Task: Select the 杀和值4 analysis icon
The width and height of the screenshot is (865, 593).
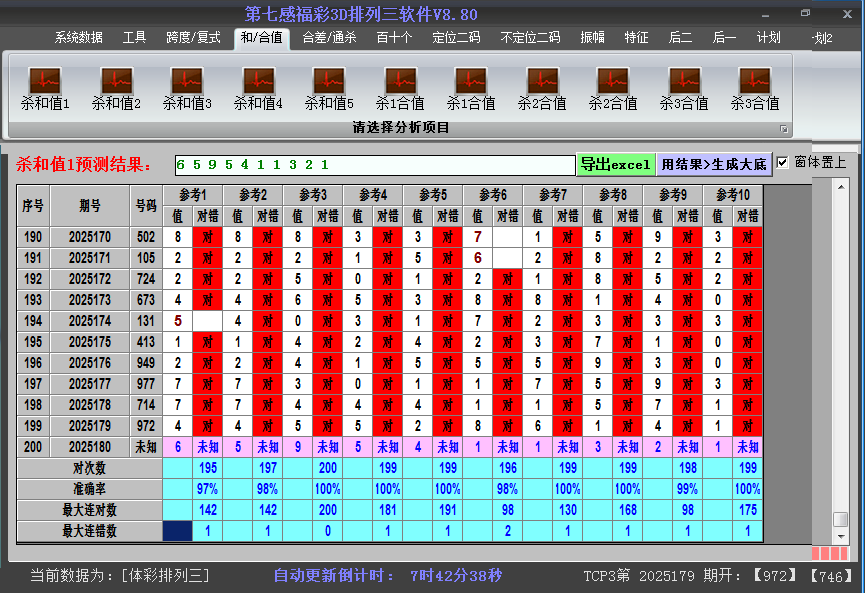Action: [x=258, y=89]
